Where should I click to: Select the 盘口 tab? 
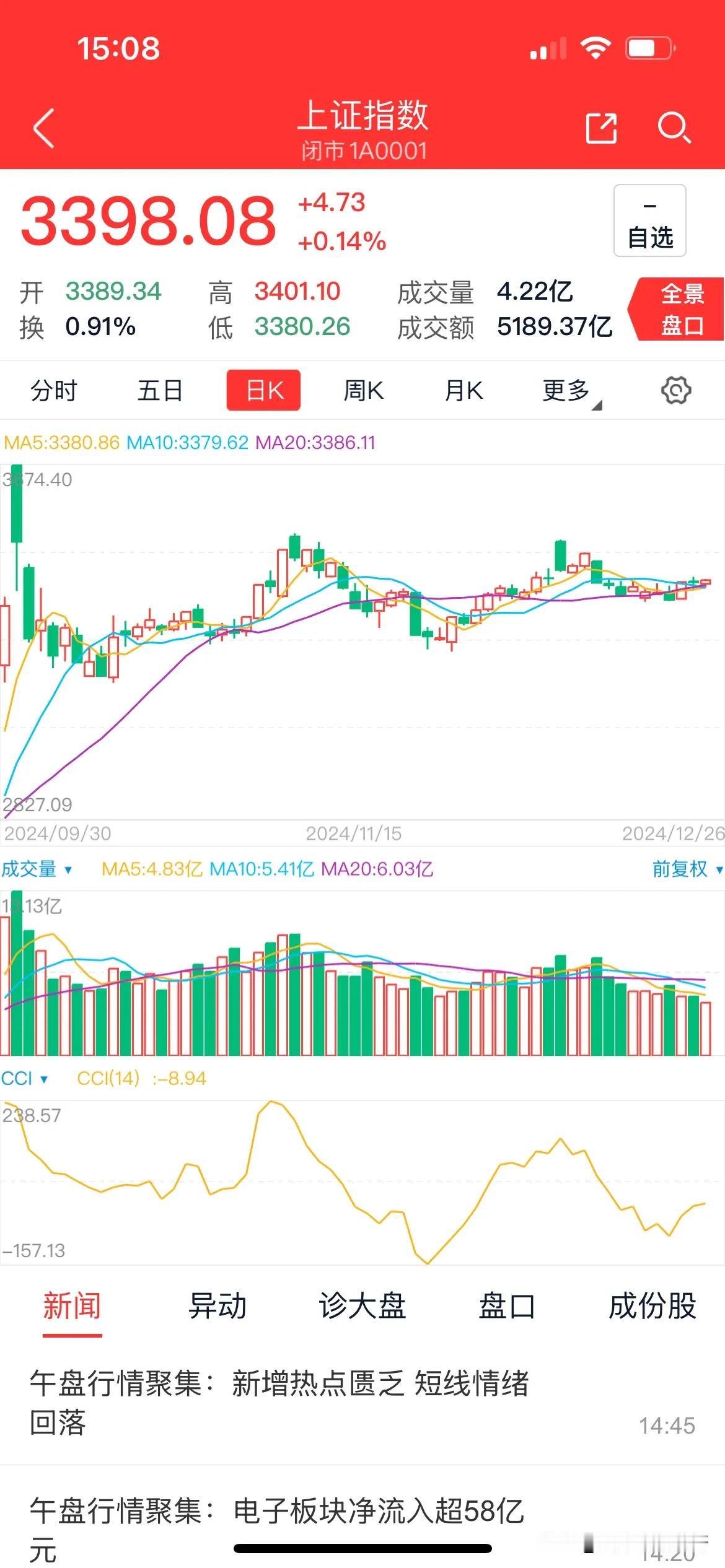(507, 1306)
